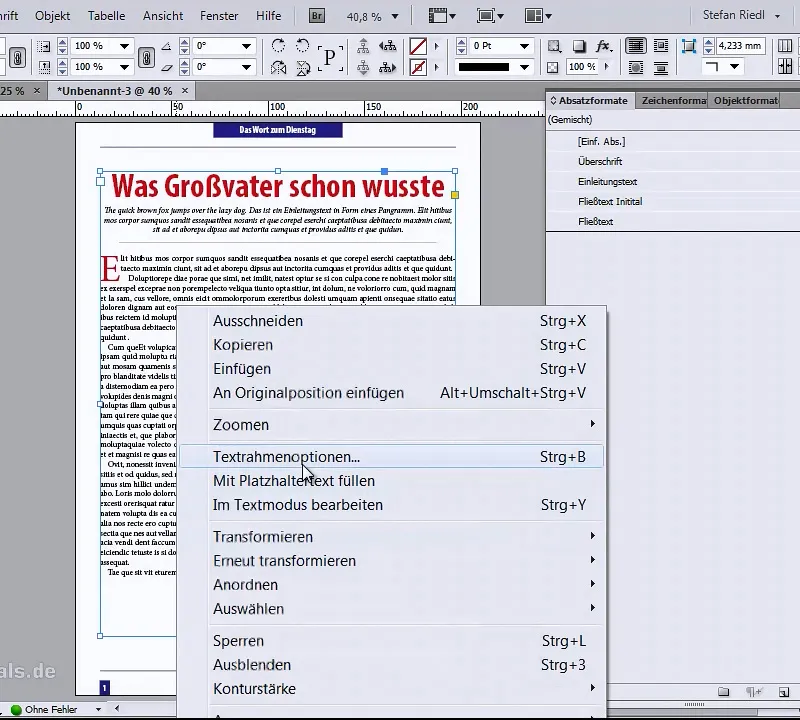Click the apply effect to object icon
This screenshot has width=800, height=720.
point(554,46)
